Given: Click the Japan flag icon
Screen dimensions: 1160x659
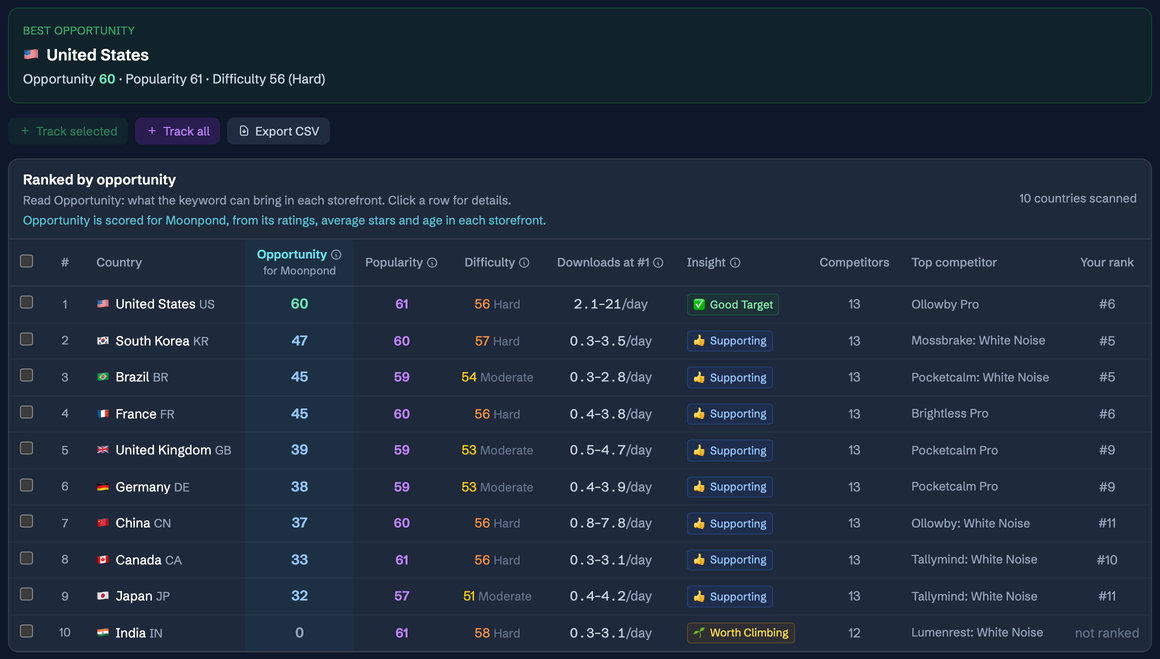Looking at the screenshot, I should 103,596.
